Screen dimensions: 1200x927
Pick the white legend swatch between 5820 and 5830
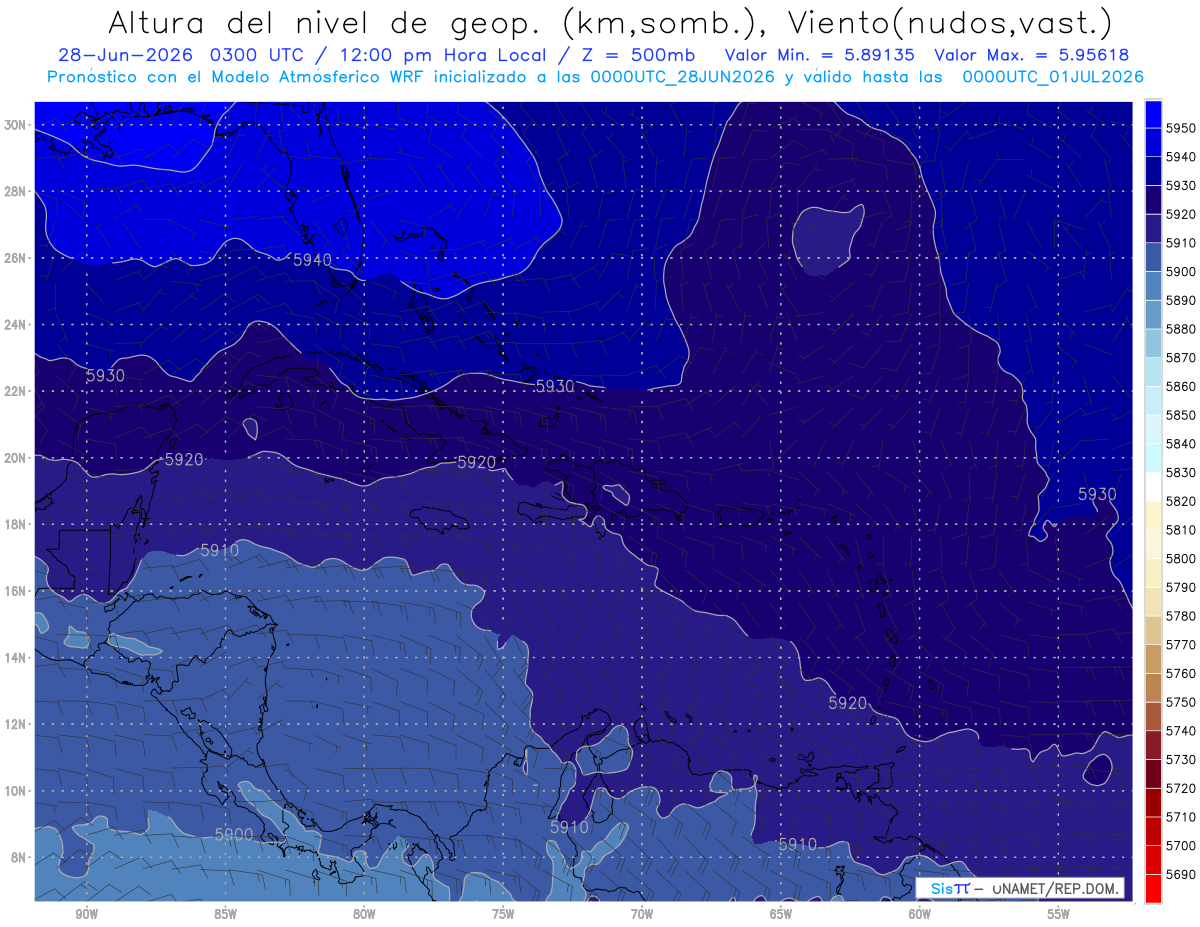tap(1153, 487)
